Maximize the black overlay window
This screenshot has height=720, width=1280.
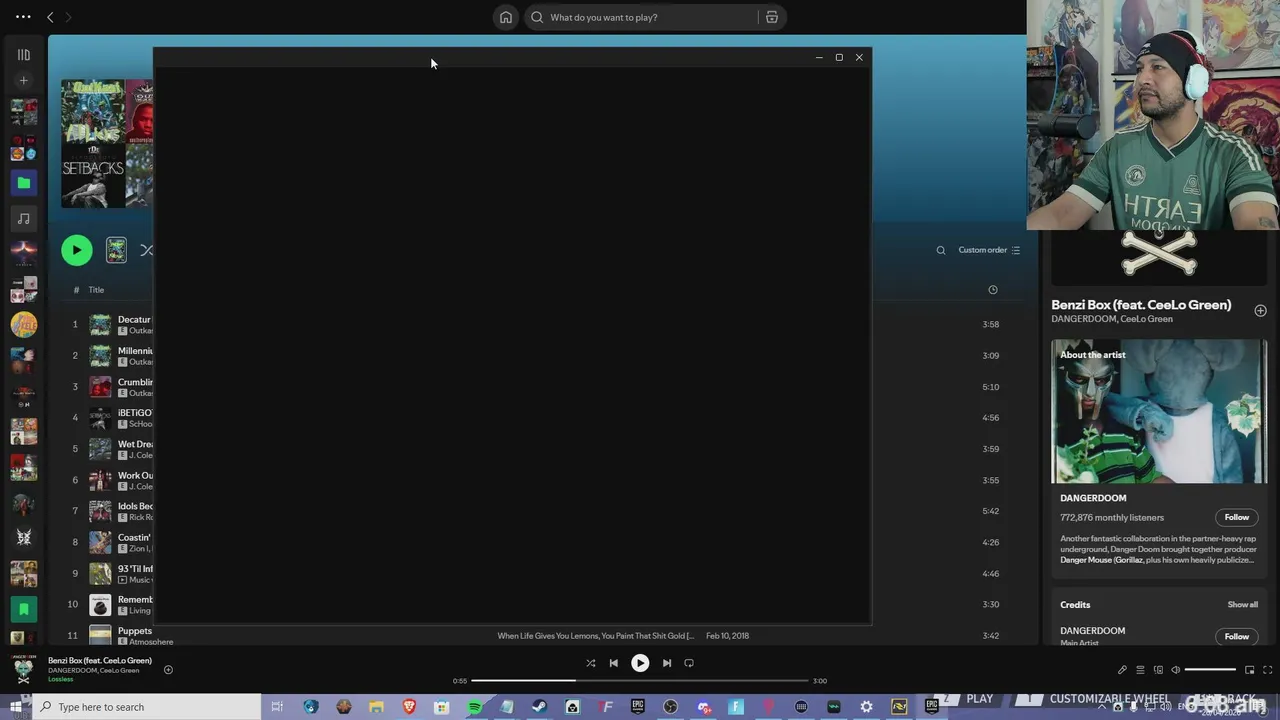839,57
